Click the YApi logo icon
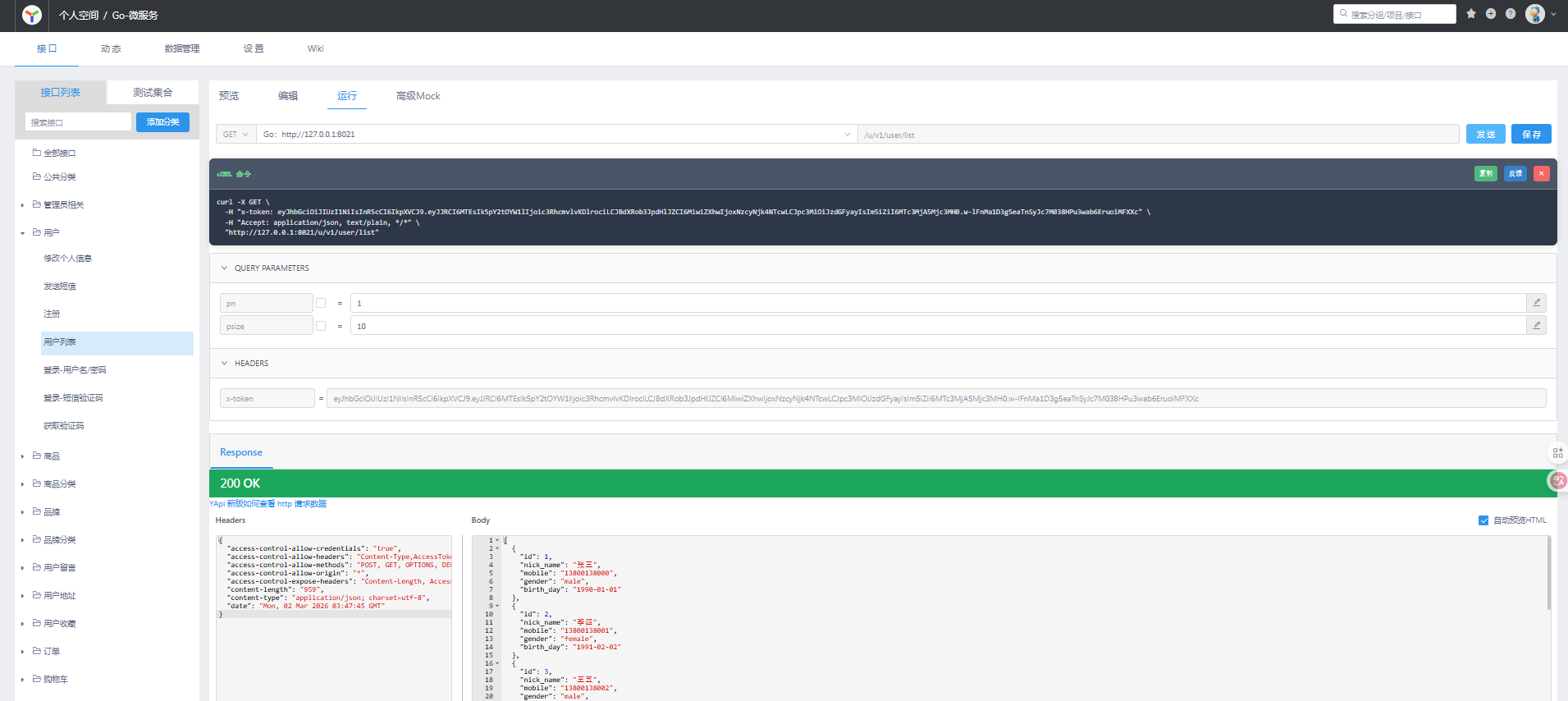Image resolution: width=1568 pixels, height=701 pixels. tap(32, 15)
